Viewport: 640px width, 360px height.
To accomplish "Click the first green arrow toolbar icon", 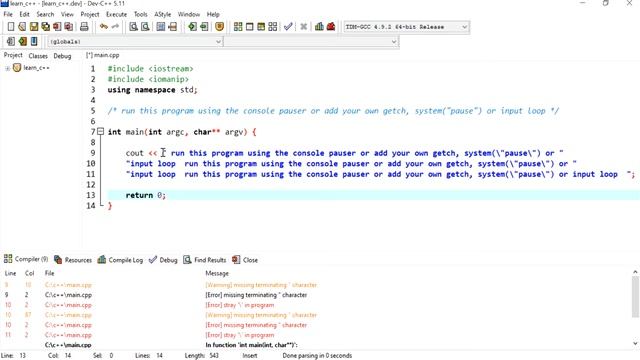I will [192, 27].
